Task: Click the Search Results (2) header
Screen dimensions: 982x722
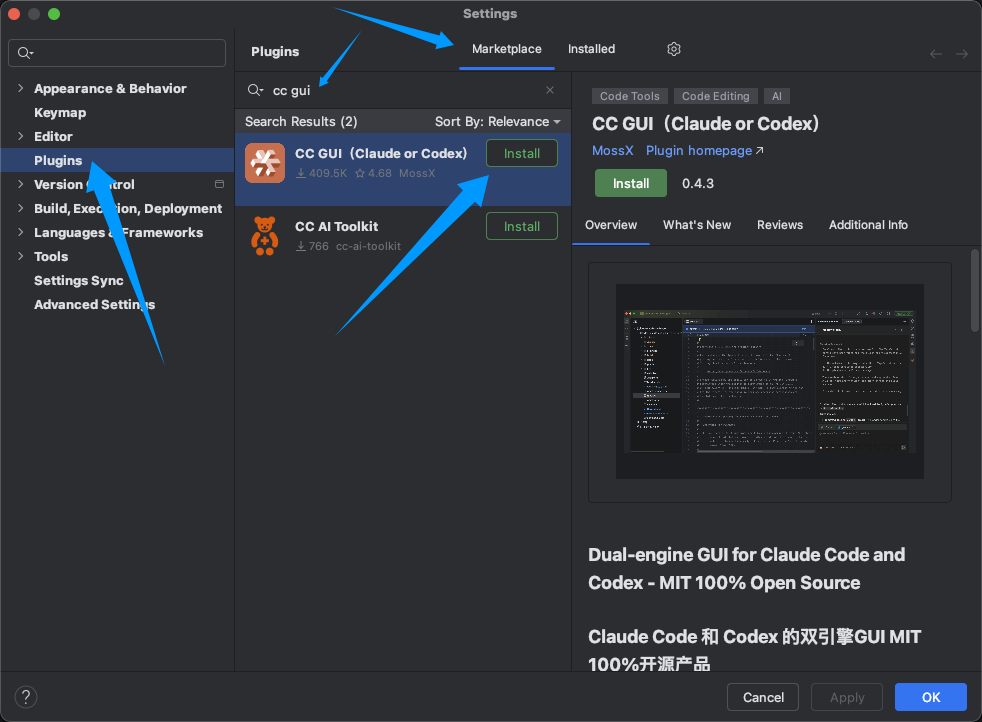Action: (x=301, y=121)
